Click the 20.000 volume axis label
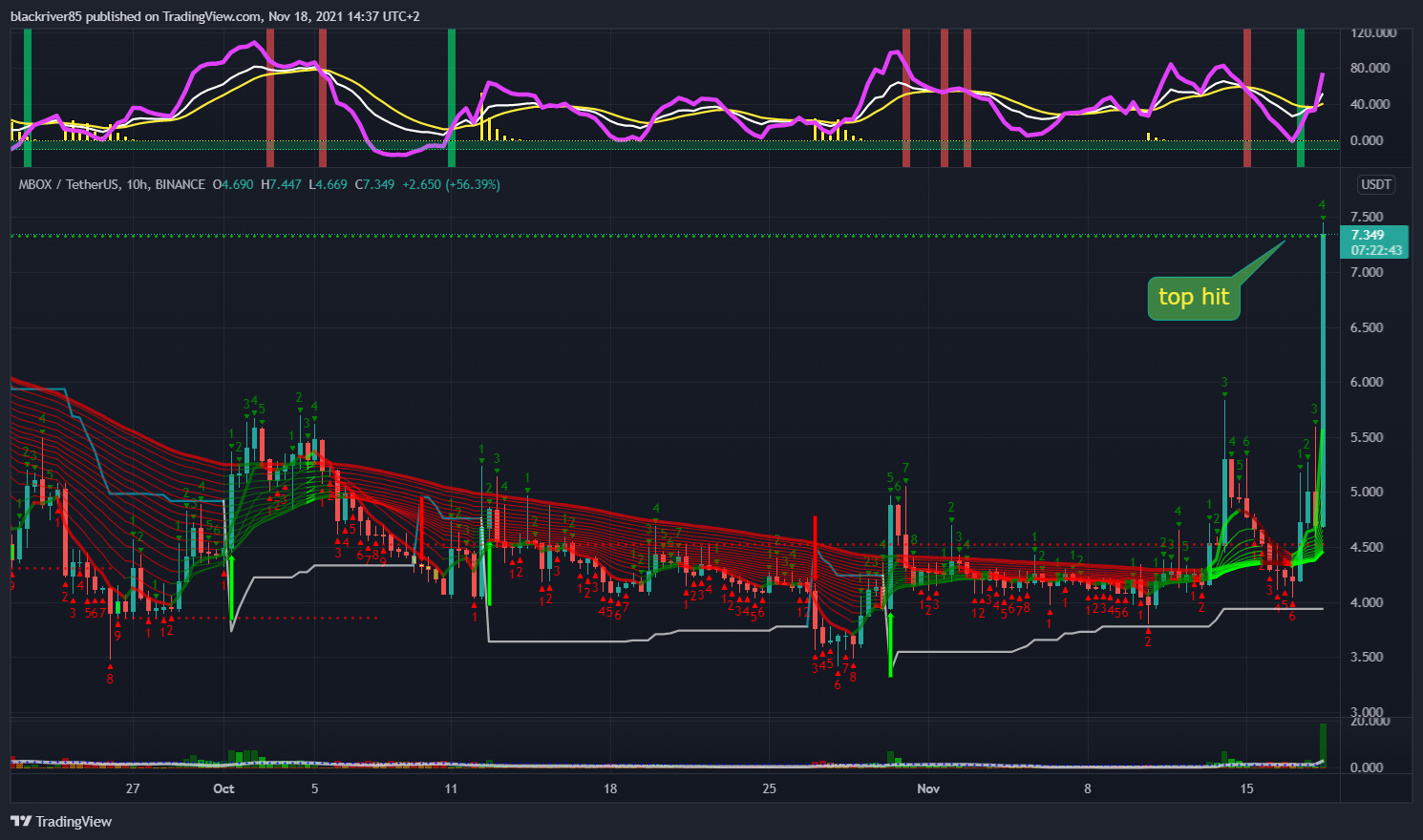This screenshot has width=1423, height=840. click(1370, 722)
